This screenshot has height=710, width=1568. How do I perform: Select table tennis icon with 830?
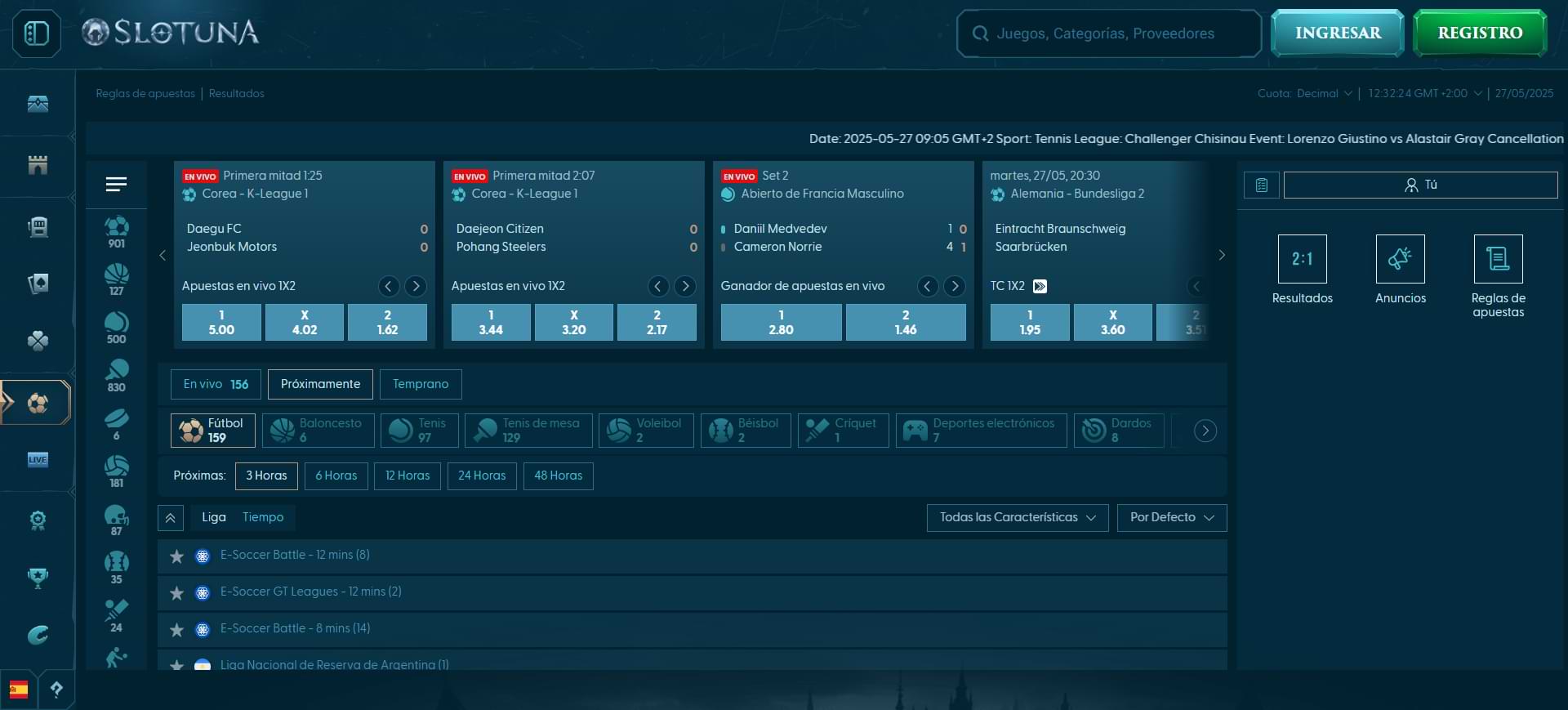(117, 376)
